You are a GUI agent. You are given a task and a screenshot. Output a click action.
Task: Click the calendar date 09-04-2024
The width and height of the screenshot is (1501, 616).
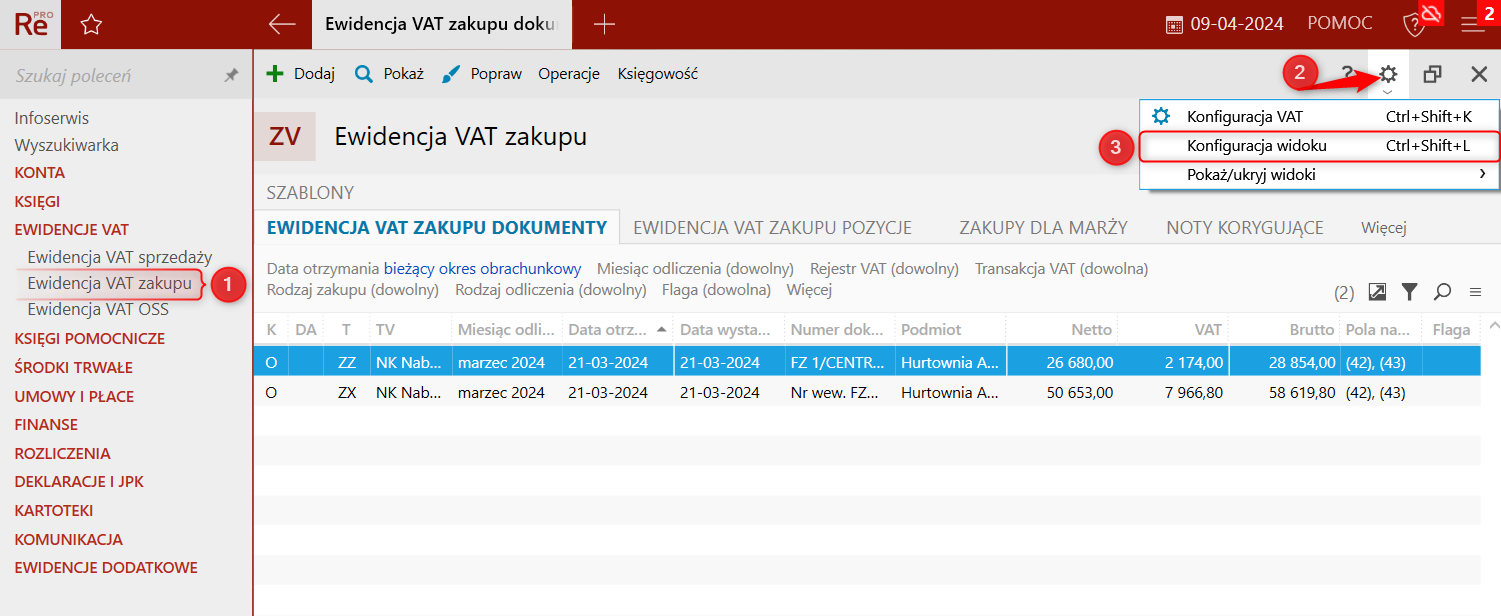(x=1226, y=24)
